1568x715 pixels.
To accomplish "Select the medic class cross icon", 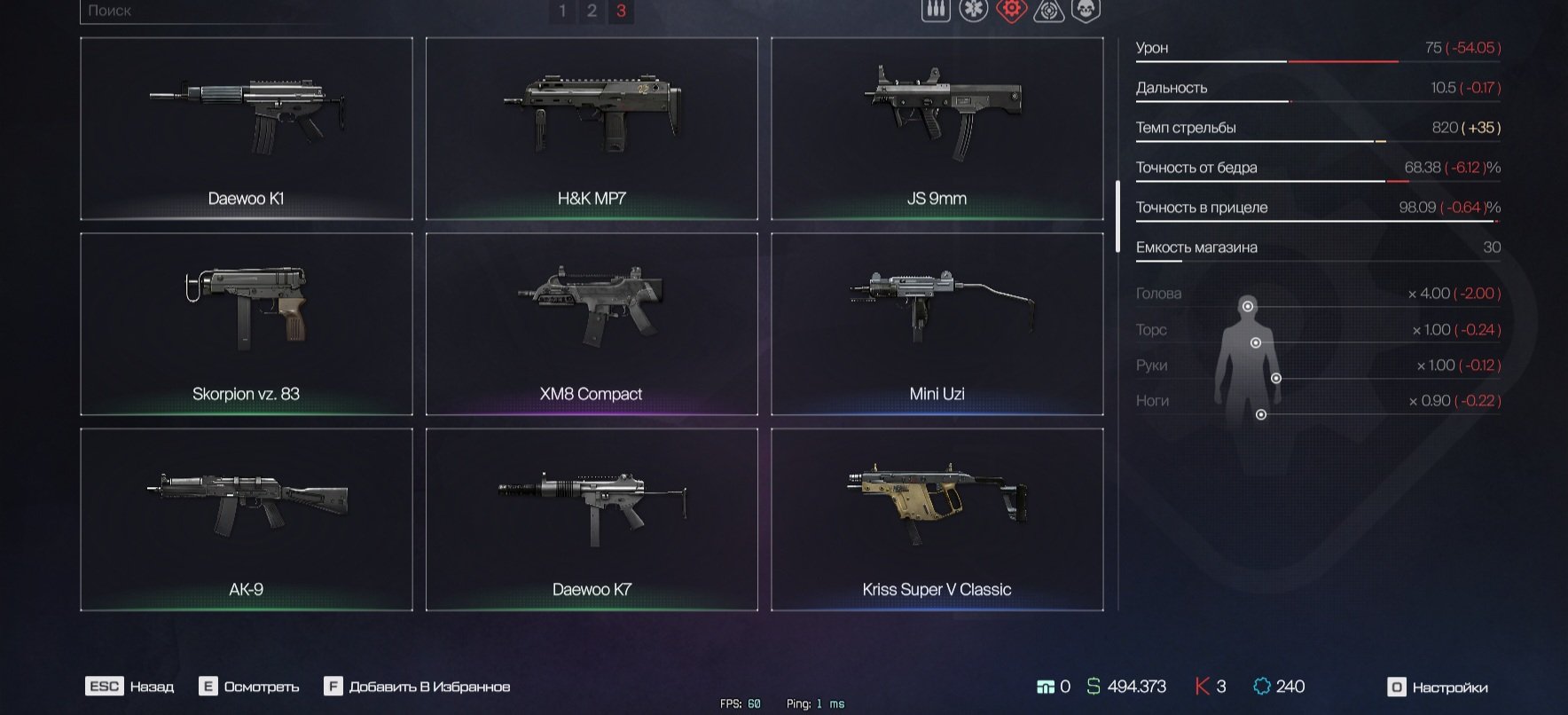I will [x=973, y=10].
